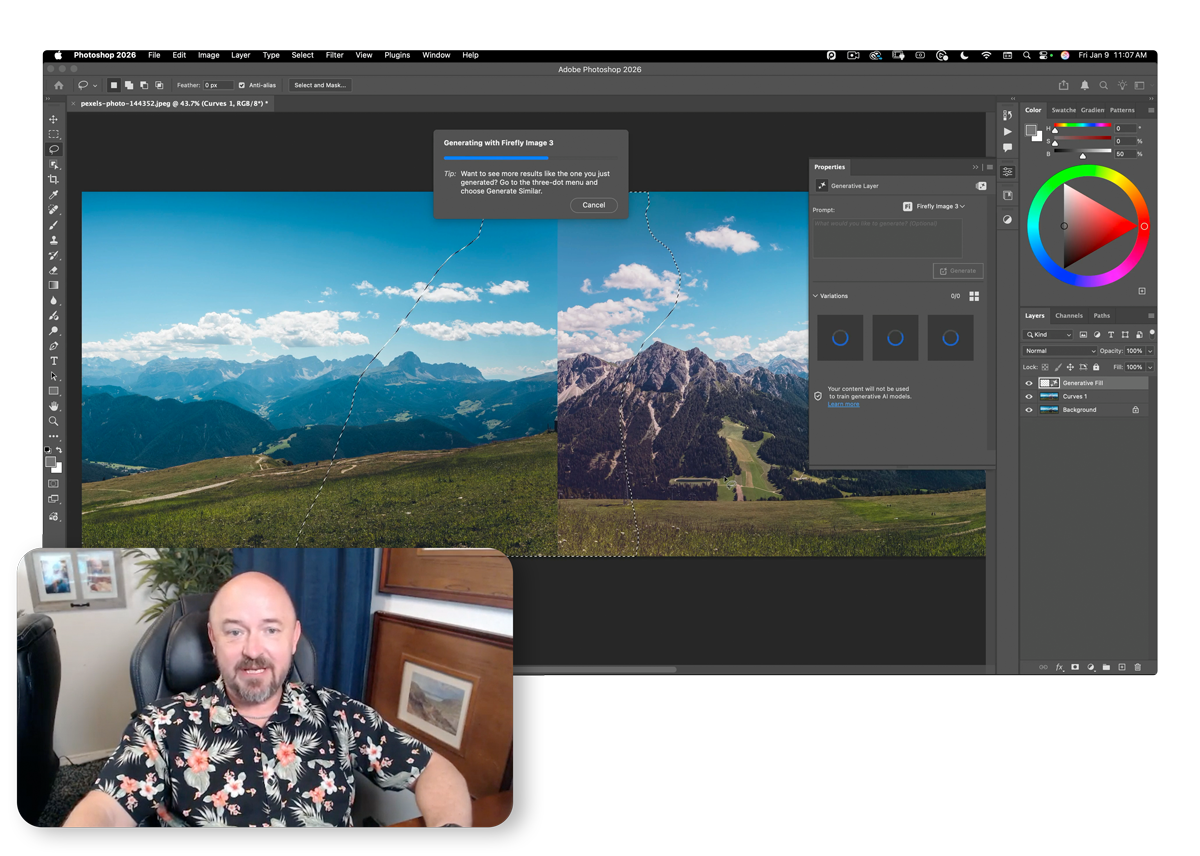1200x856 pixels.
Task: Hide the Curves 1 layer
Action: [1028, 397]
